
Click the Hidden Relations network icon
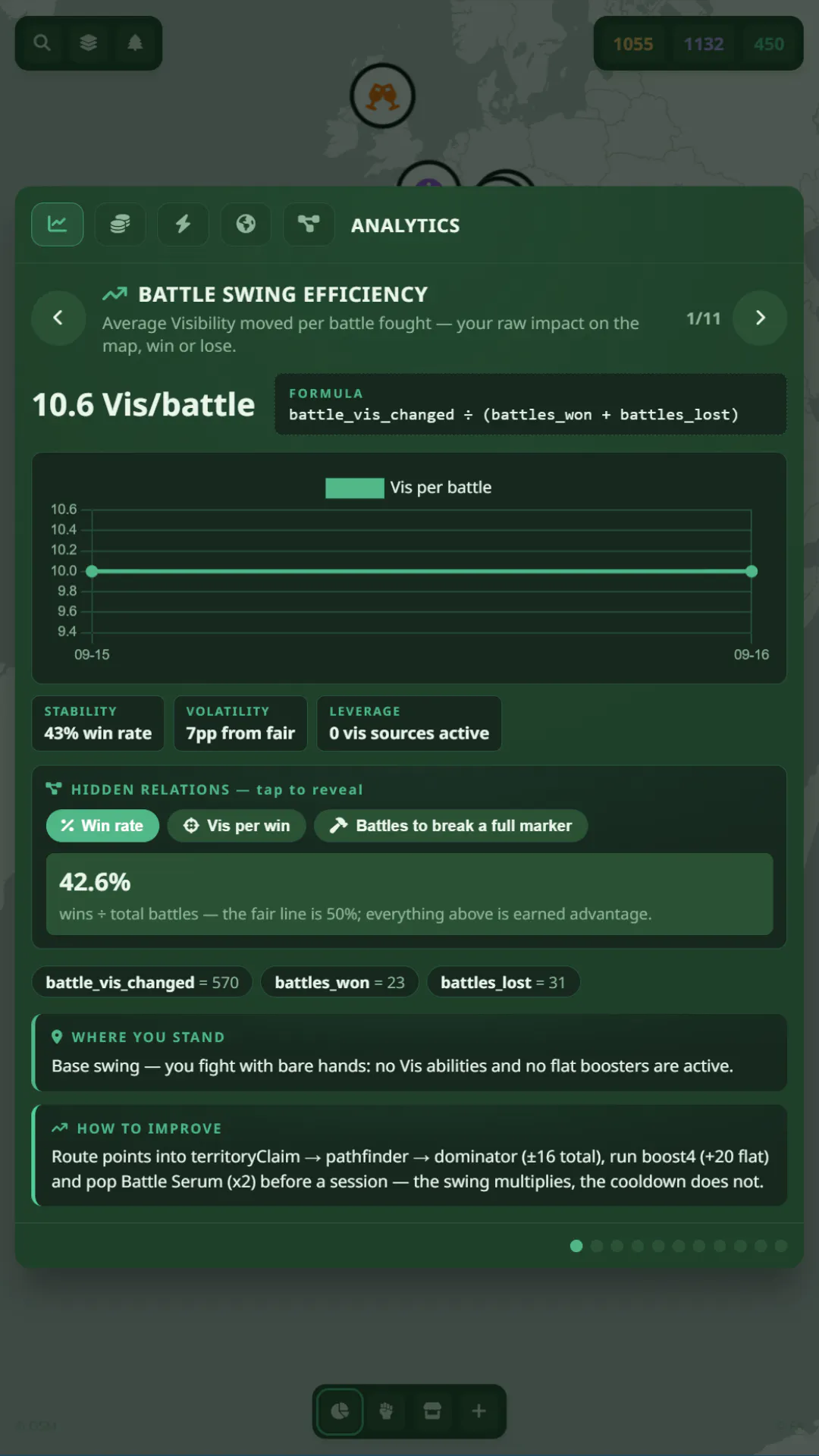[54, 789]
